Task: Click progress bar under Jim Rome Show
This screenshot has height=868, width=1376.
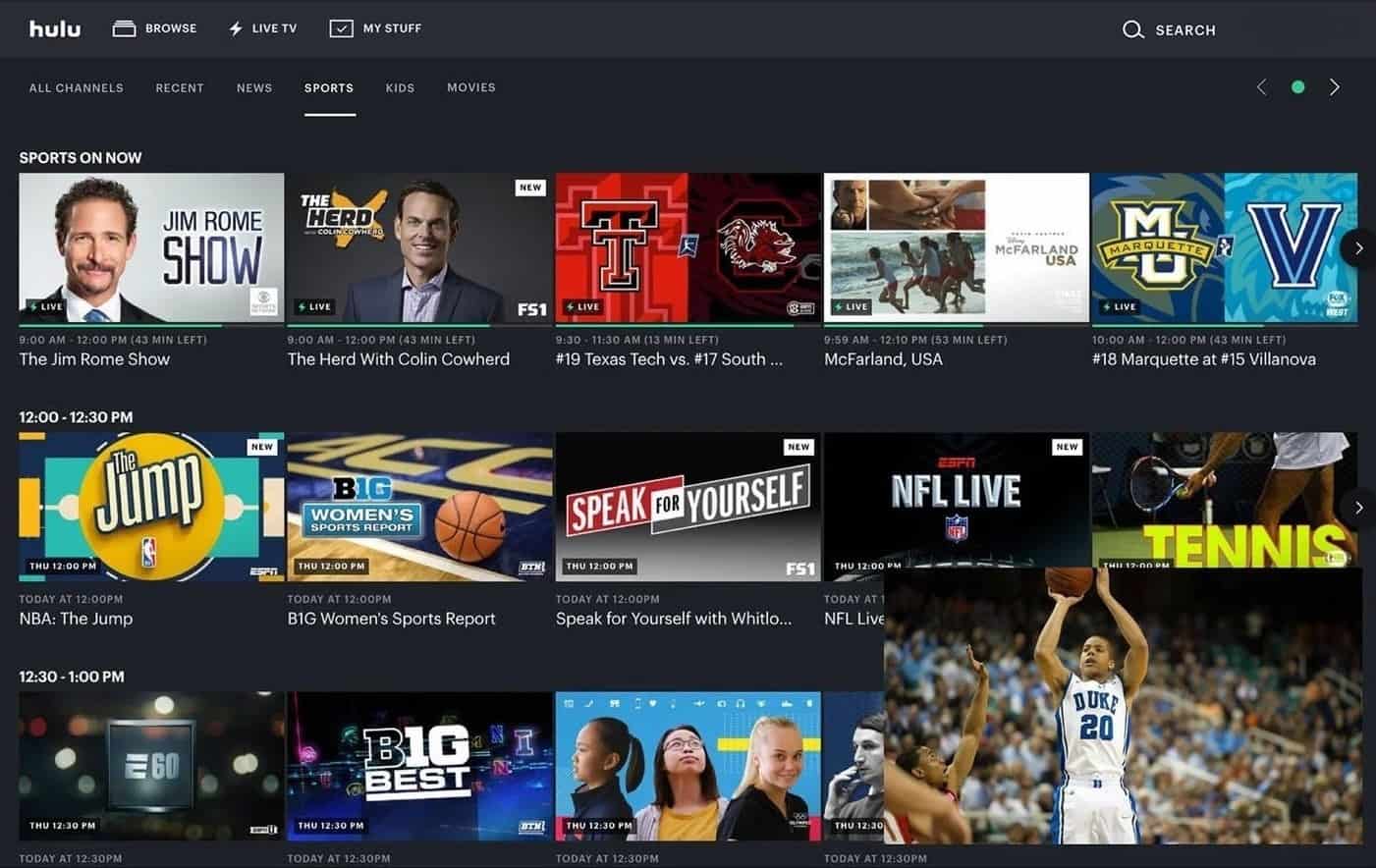Action: (151, 325)
